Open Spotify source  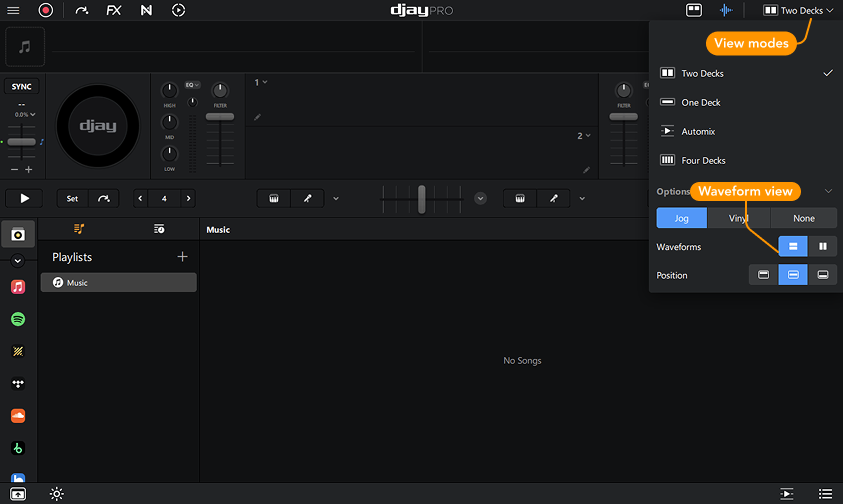point(18,319)
